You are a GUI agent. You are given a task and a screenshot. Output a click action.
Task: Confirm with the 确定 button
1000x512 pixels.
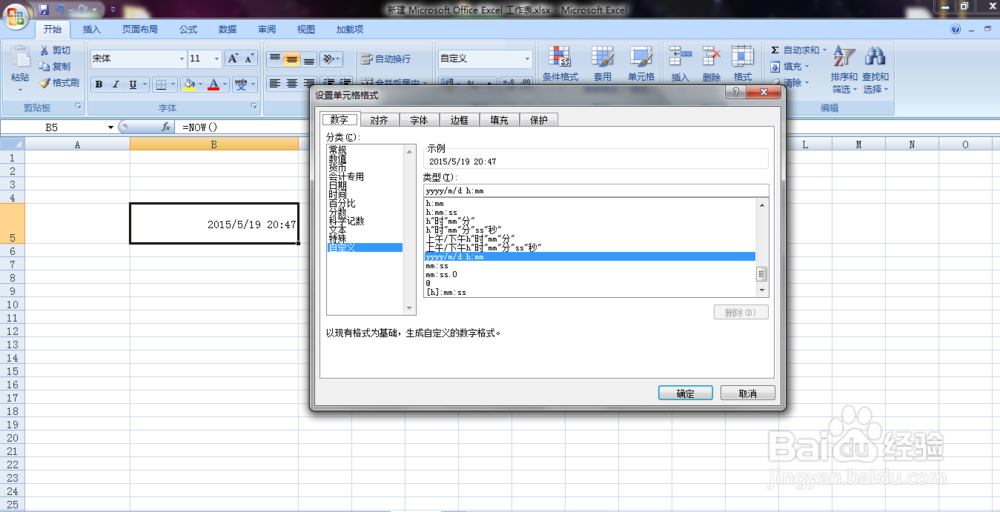click(x=686, y=393)
